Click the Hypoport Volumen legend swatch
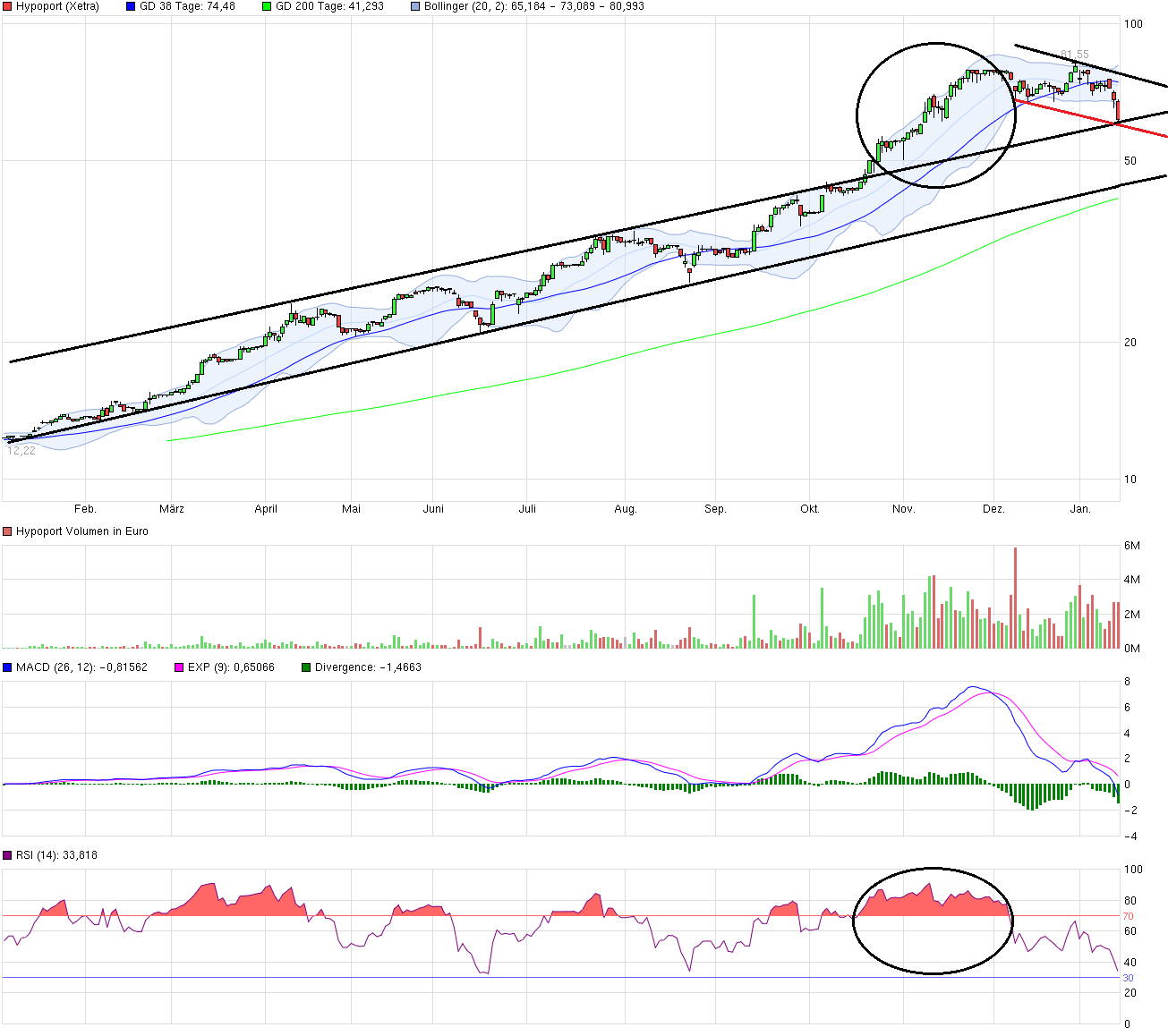This screenshot has width=1168, height=1036. pyautogui.click(x=7, y=531)
